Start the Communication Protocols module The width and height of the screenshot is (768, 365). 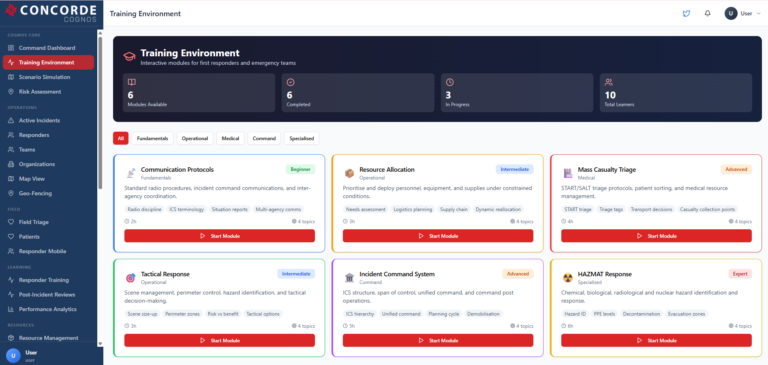click(x=219, y=236)
